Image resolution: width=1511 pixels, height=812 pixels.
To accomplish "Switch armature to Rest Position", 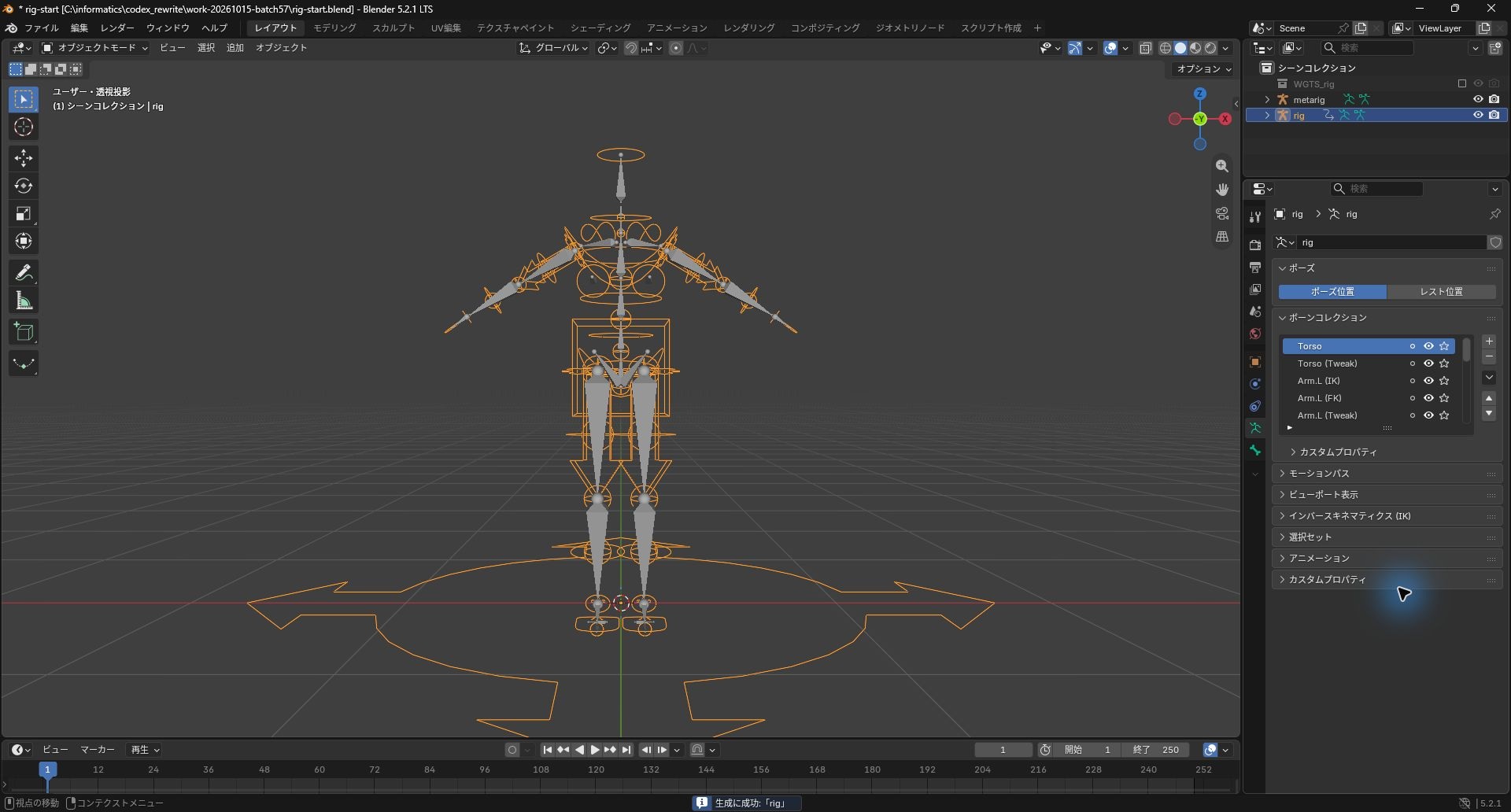I will point(1441,292).
